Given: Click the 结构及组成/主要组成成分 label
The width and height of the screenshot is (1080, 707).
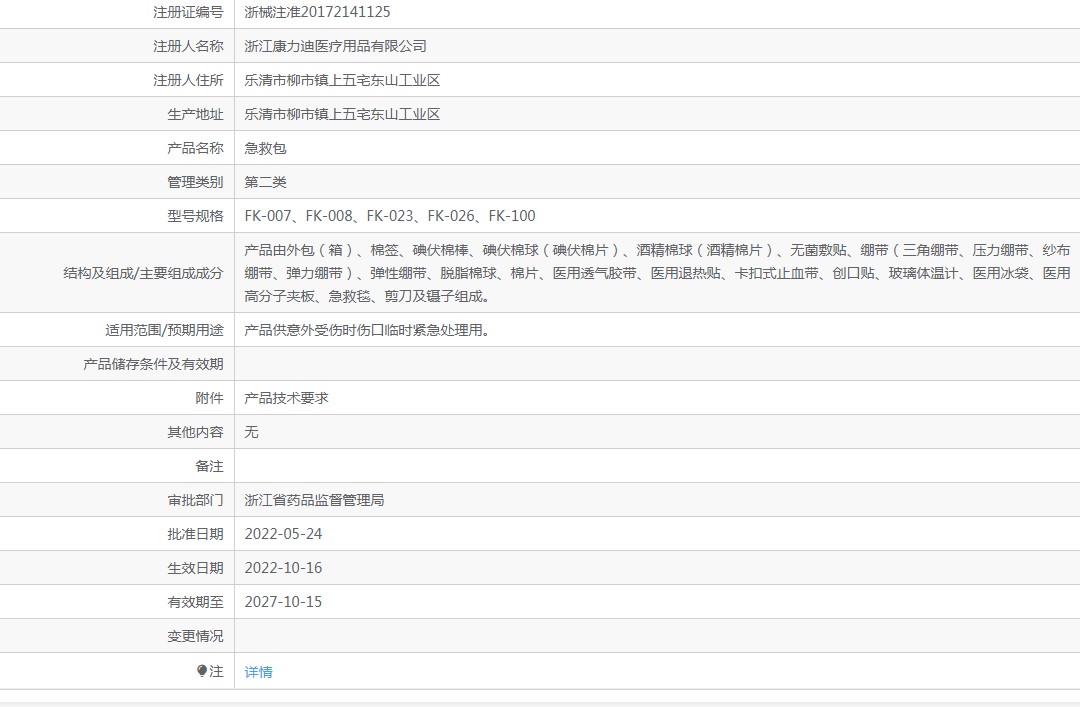Looking at the screenshot, I should (x=143, y=273).
